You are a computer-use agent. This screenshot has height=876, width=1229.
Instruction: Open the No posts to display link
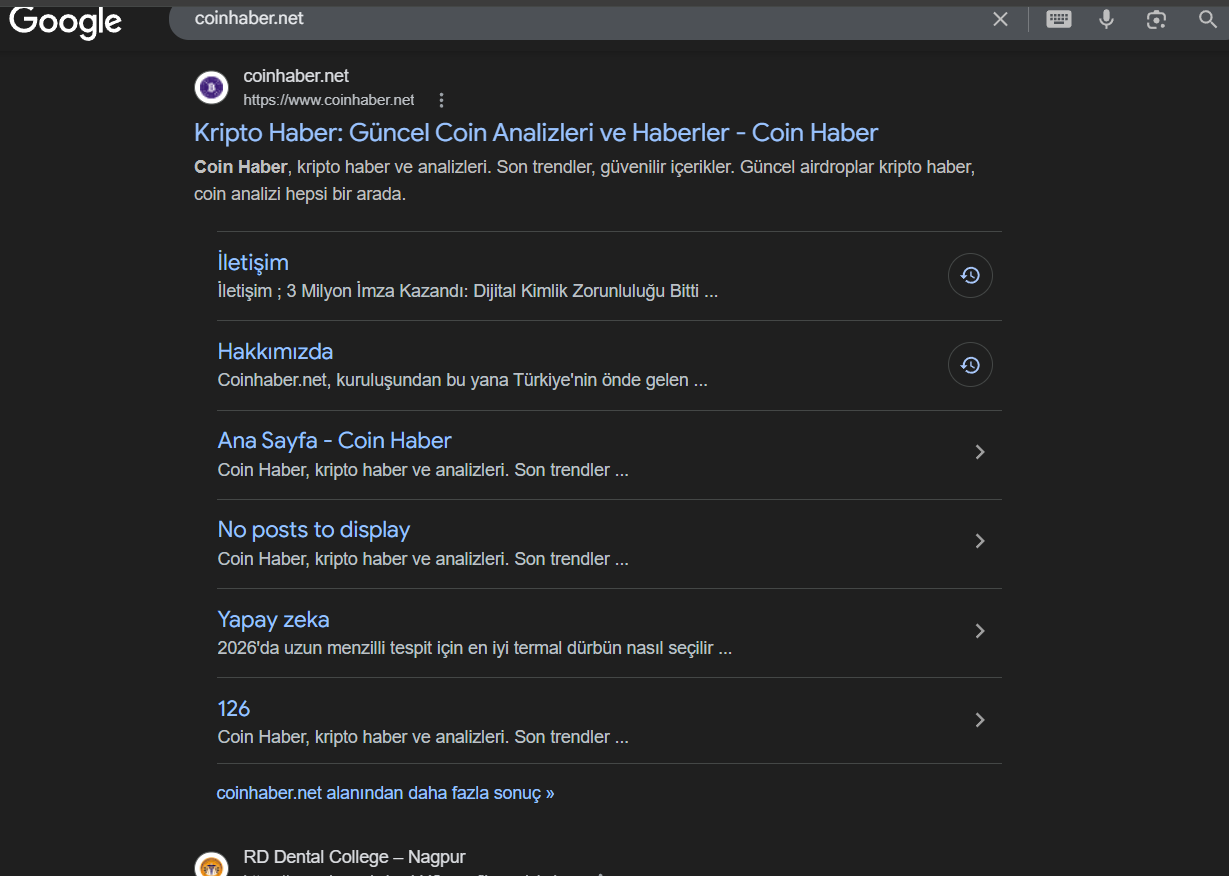[314, 529]
